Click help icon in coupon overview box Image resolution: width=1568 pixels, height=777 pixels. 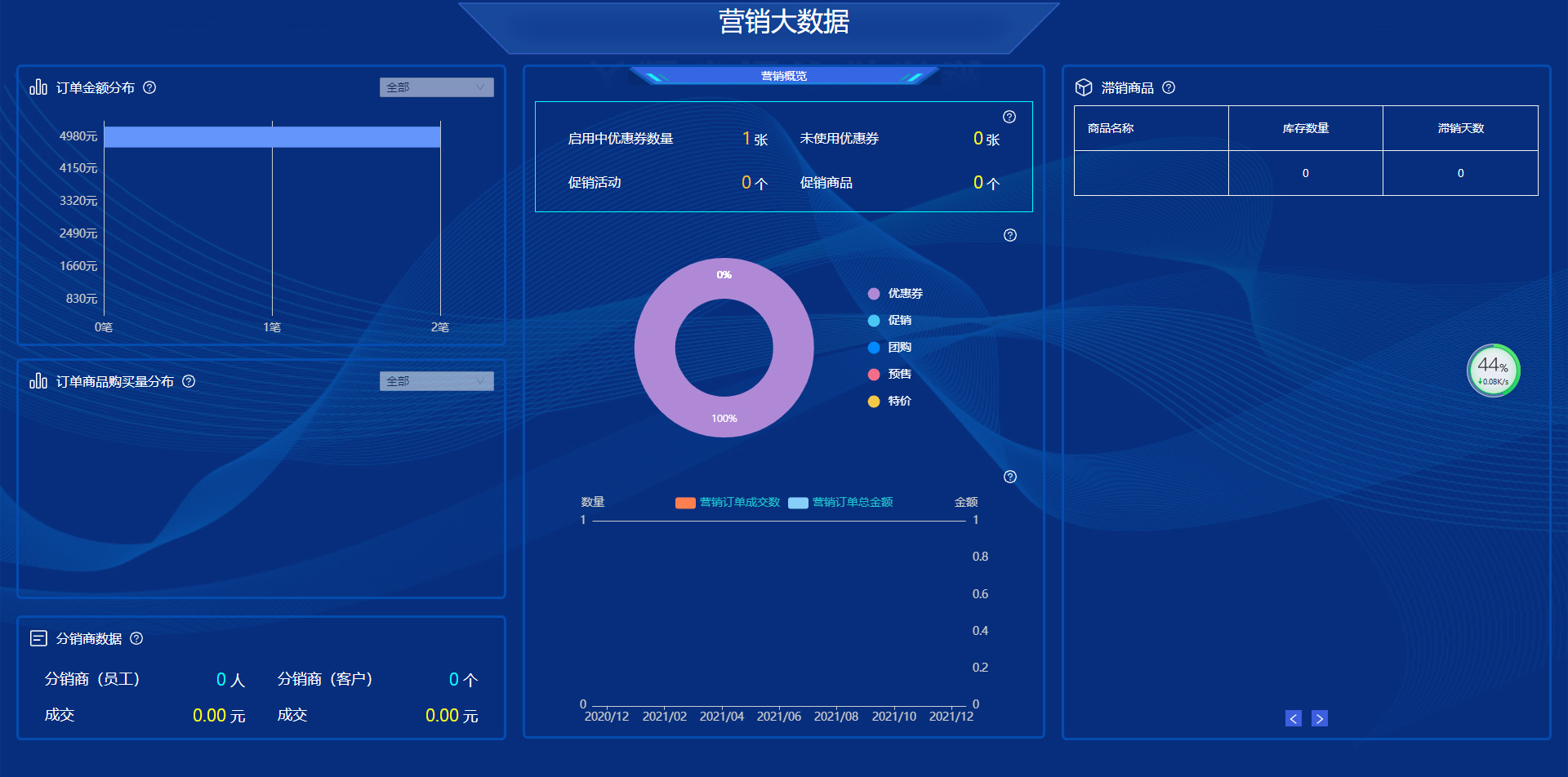click(1009, 117)
